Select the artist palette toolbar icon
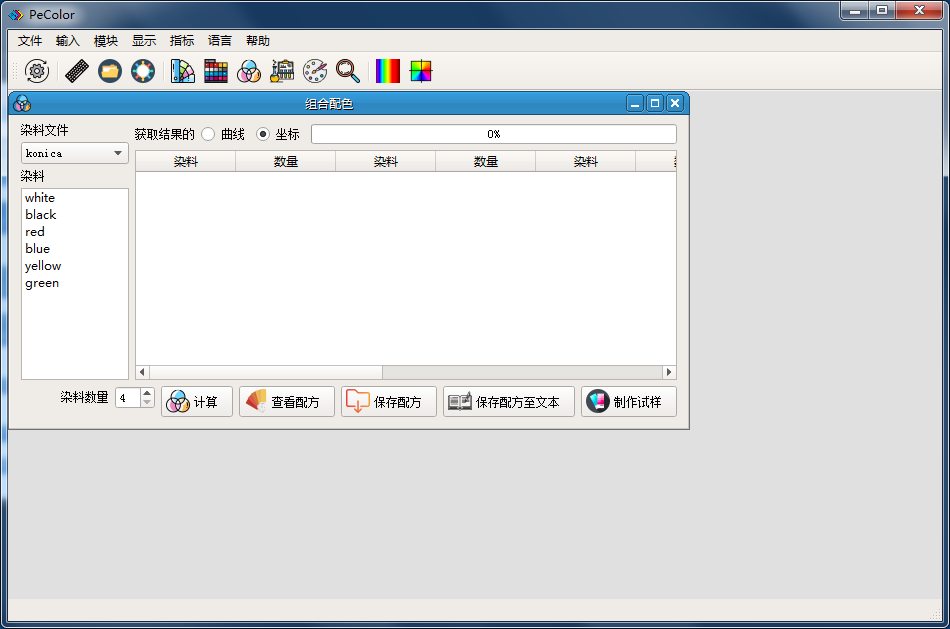The height and width of the screenshot is (629, 950). point(315,71)
